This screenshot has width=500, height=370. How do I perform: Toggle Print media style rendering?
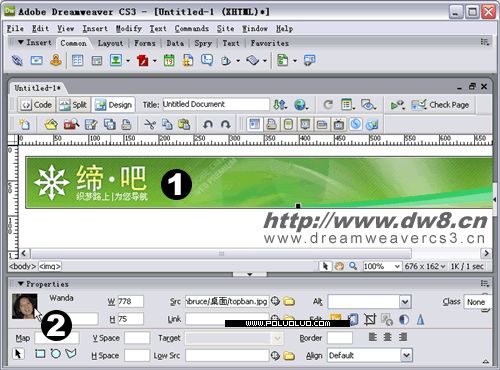point(271,124)
